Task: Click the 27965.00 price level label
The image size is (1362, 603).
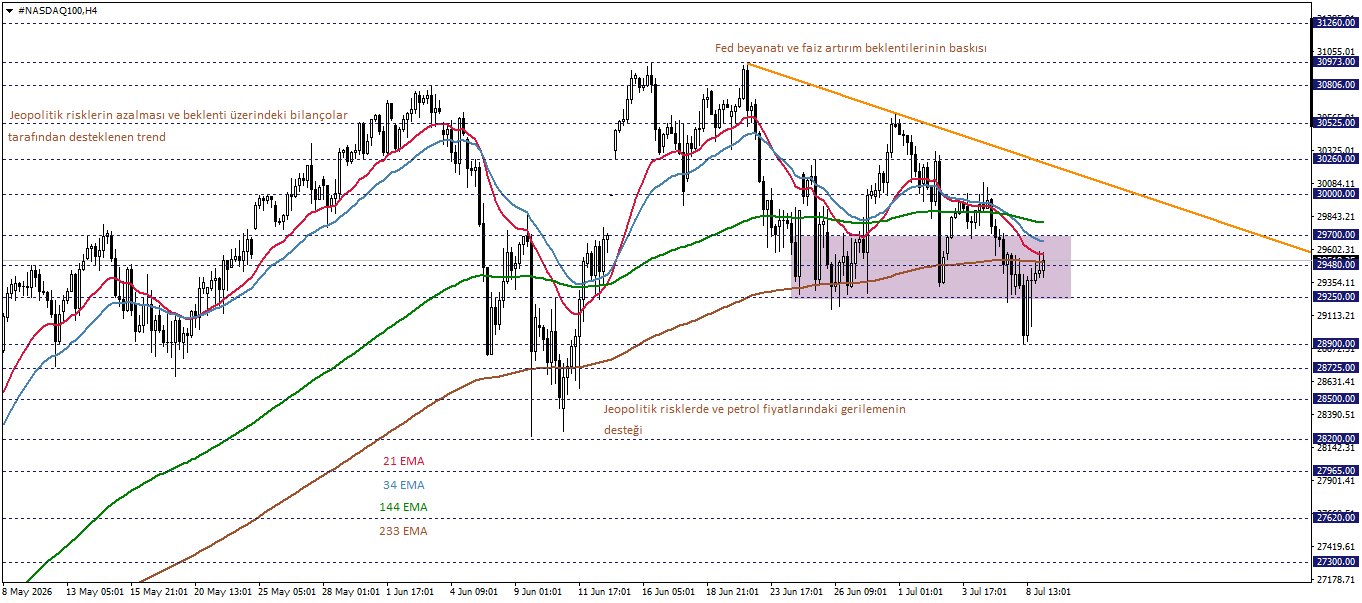Action: coord(1336,470)
